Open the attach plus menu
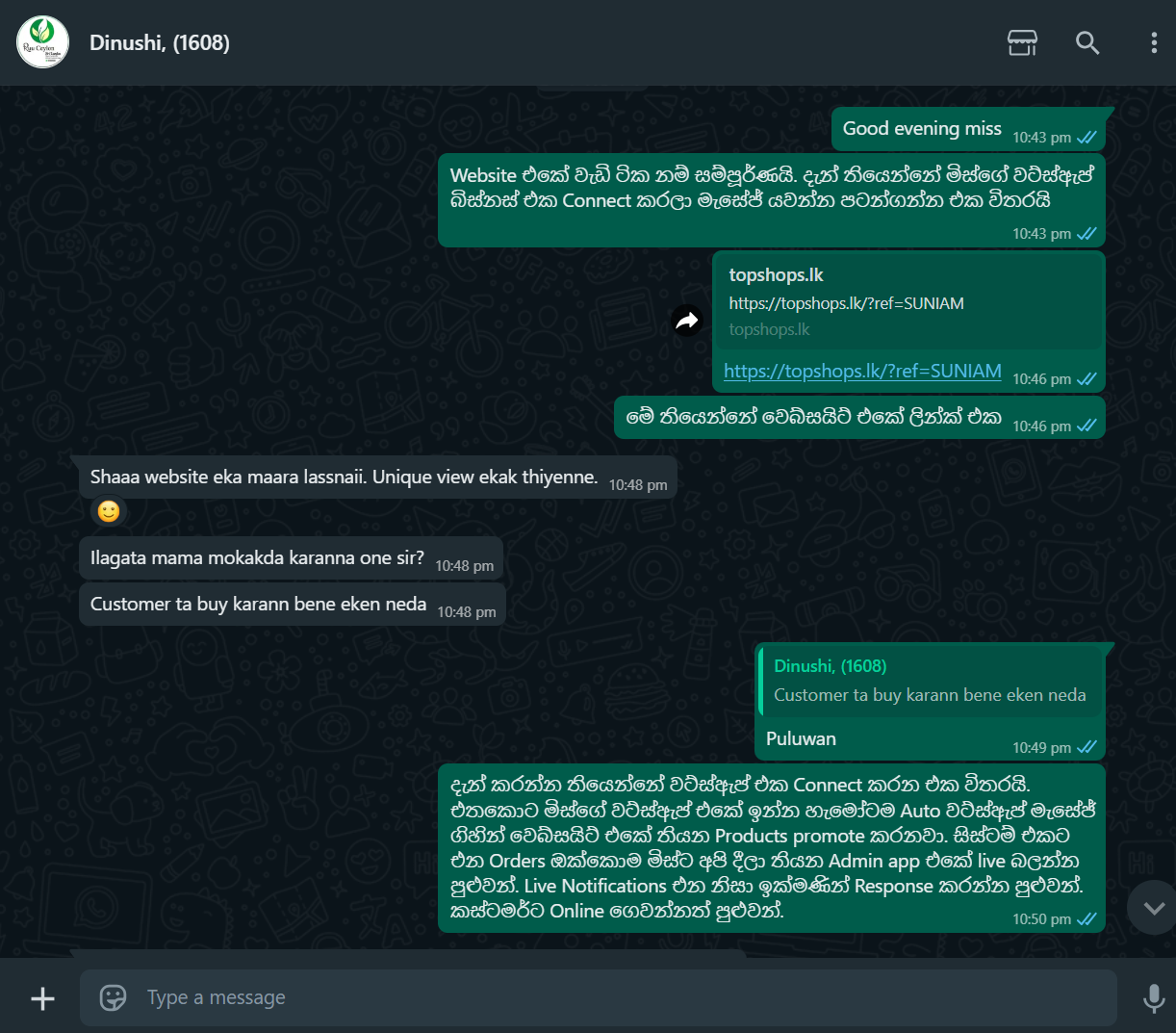 coord(43,998)
